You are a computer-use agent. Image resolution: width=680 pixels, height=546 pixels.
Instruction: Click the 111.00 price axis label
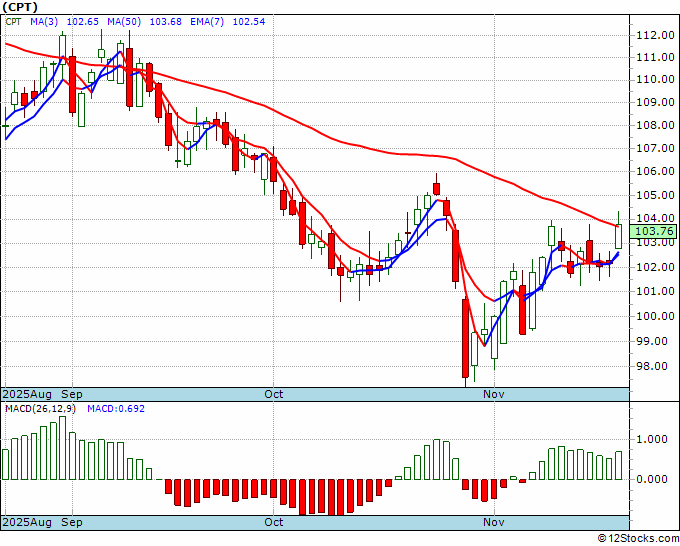(x=654, y=57)
